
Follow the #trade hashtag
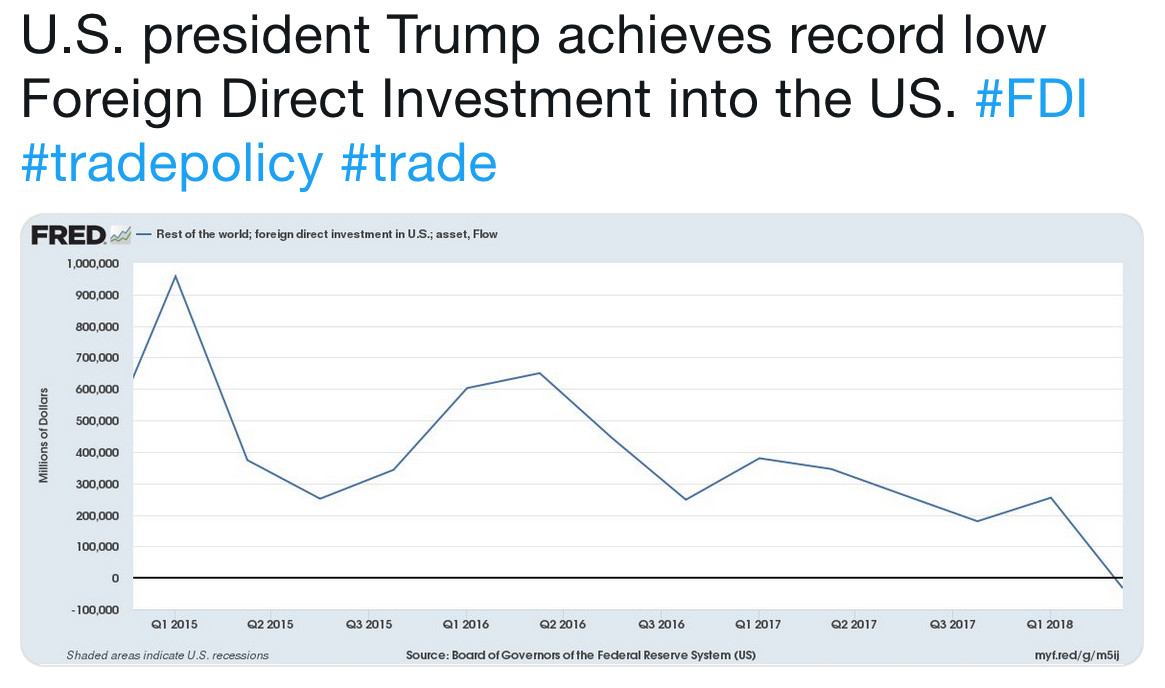(418, 163)
